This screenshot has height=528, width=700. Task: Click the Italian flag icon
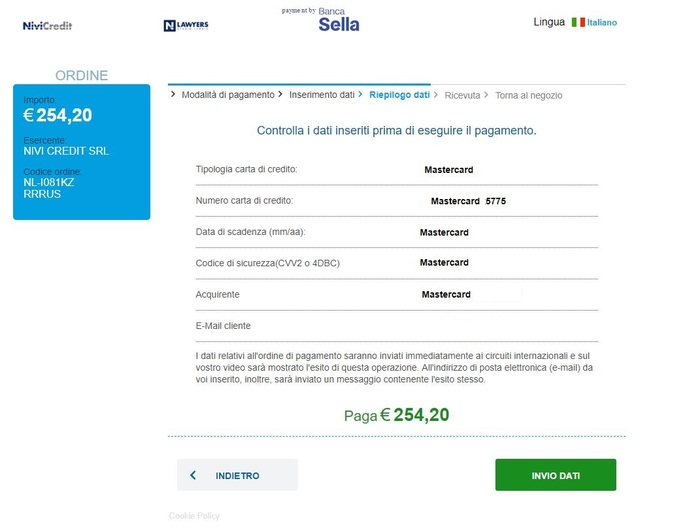point(578,22)
